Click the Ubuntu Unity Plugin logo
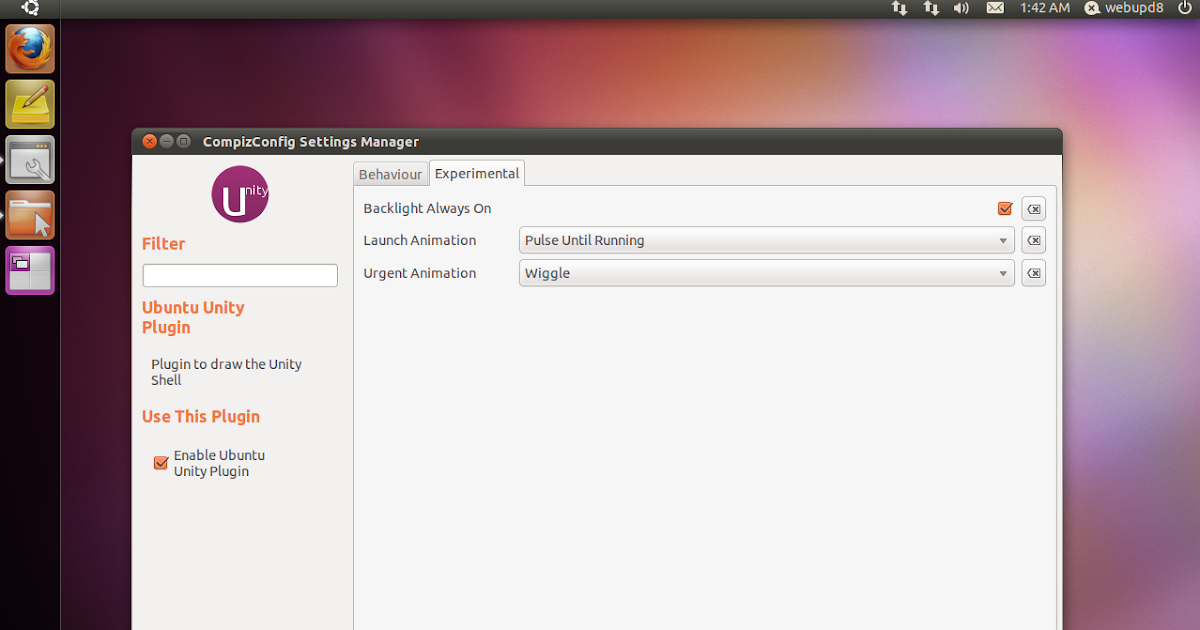Screen dimensions: 1200x630 [239, 194]
